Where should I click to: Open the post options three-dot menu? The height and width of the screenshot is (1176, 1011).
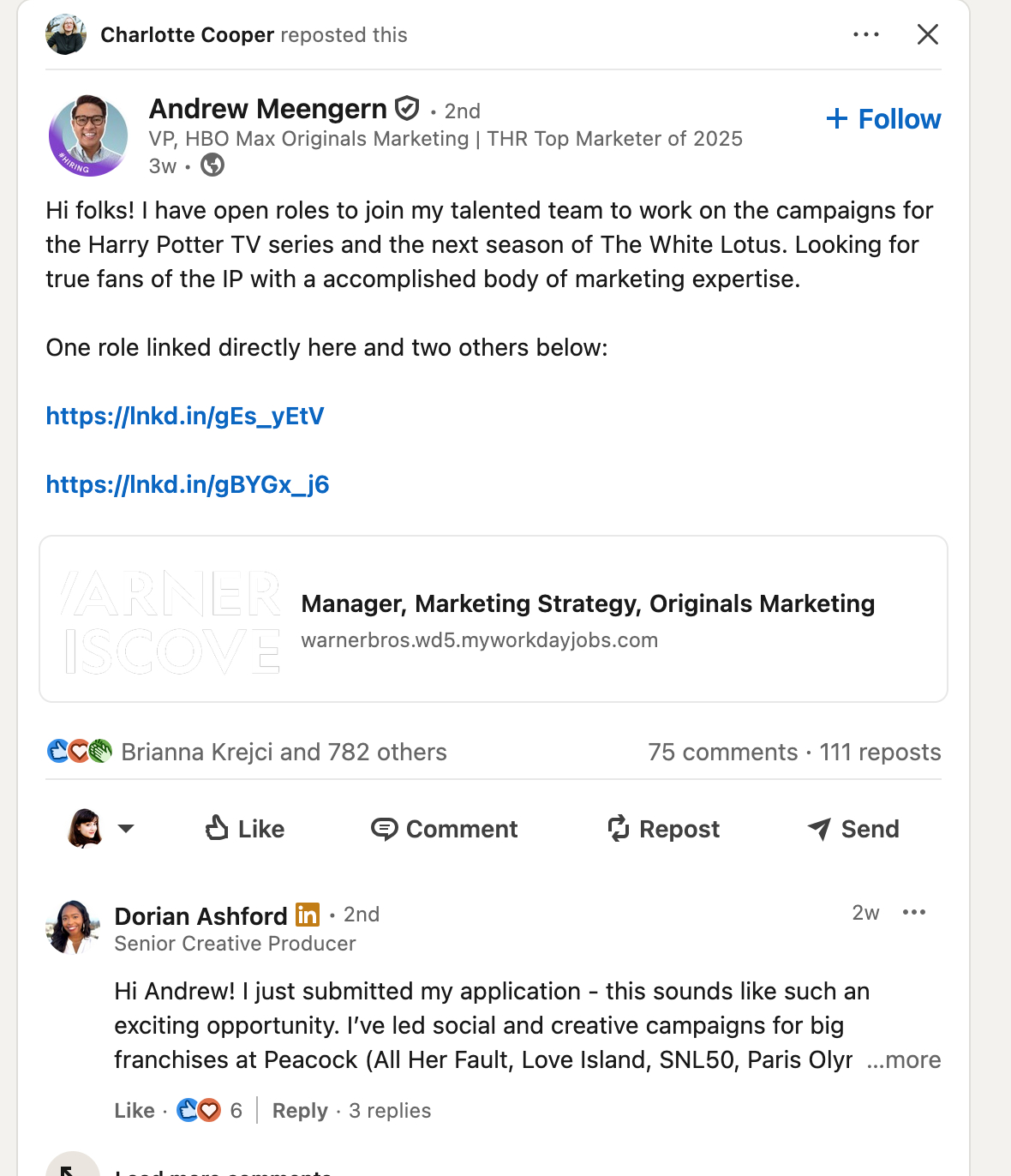pyautogui.click(x=865, y=35)
